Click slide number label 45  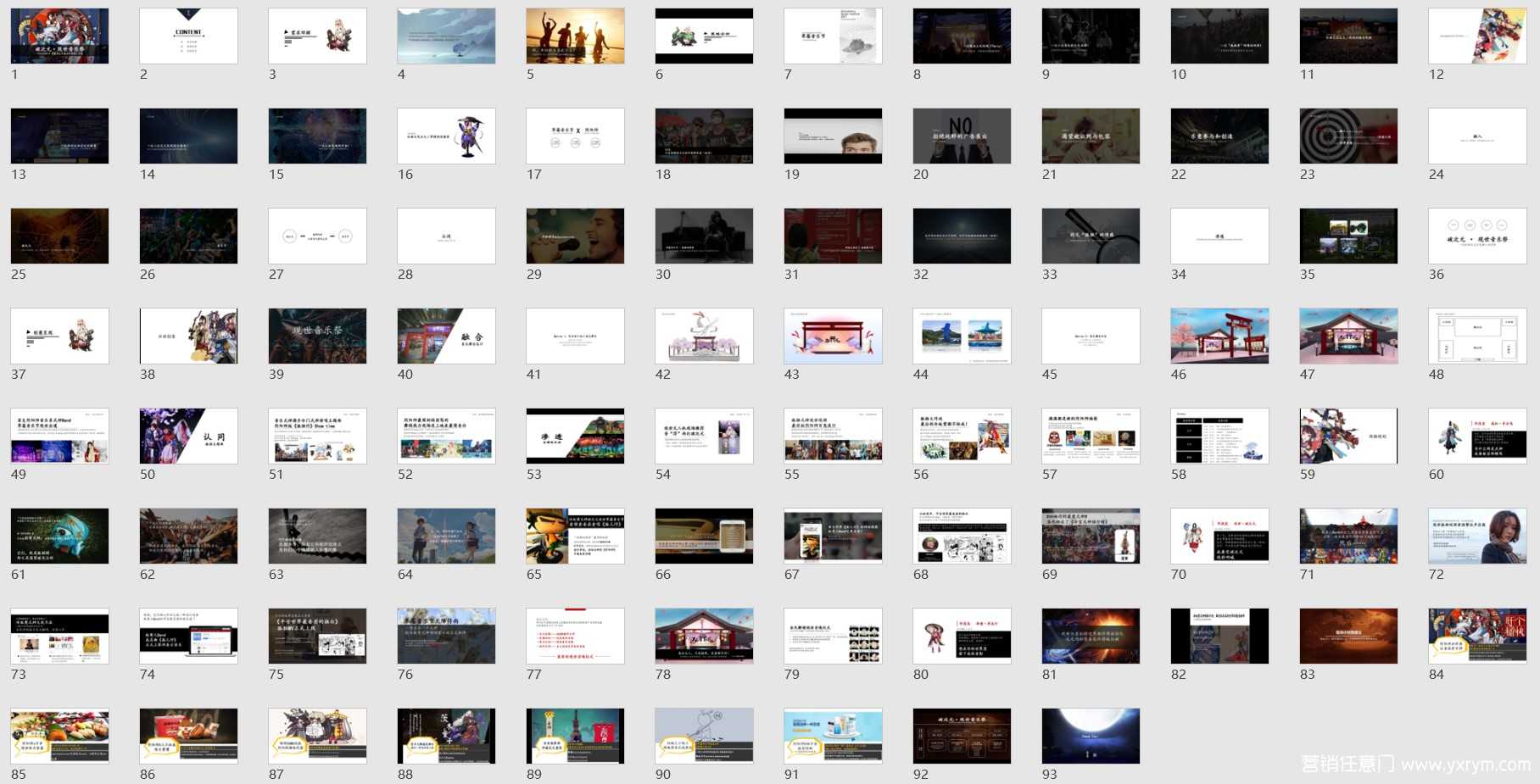tap(1050, 375)
